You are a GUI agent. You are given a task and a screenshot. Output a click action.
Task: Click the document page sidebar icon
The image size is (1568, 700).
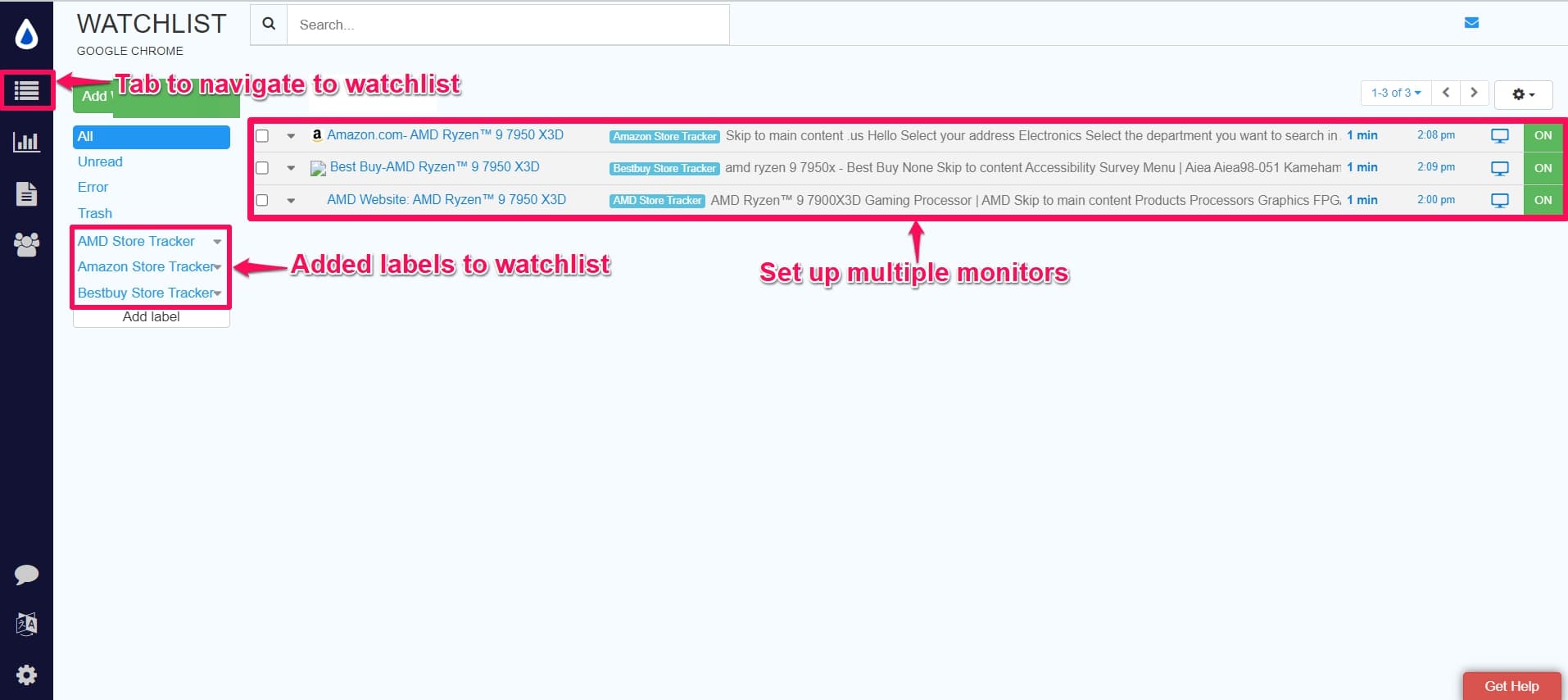click(x=26, y=193)
